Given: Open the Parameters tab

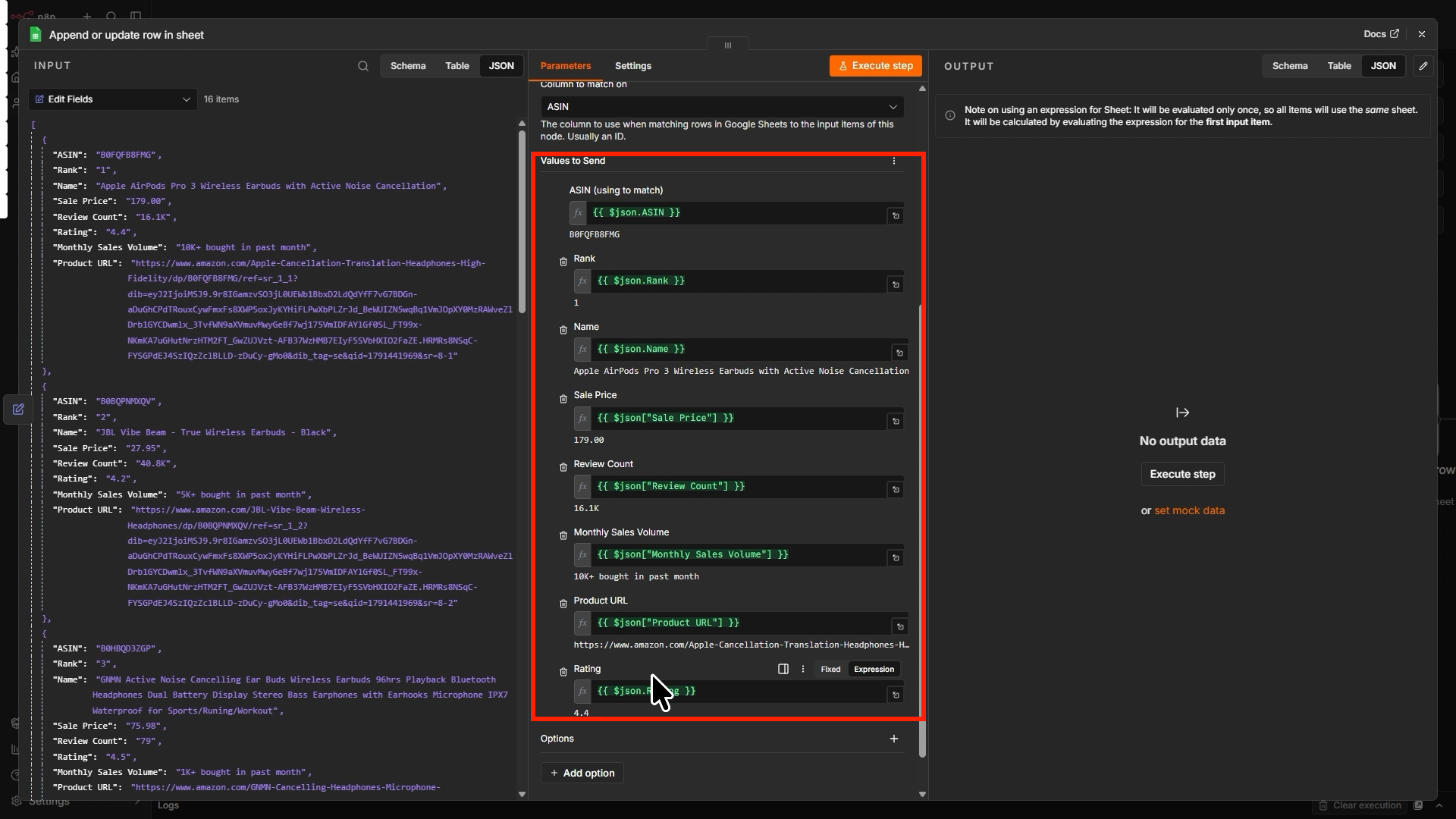Looking at the screenshot, I should pos(566,66).
